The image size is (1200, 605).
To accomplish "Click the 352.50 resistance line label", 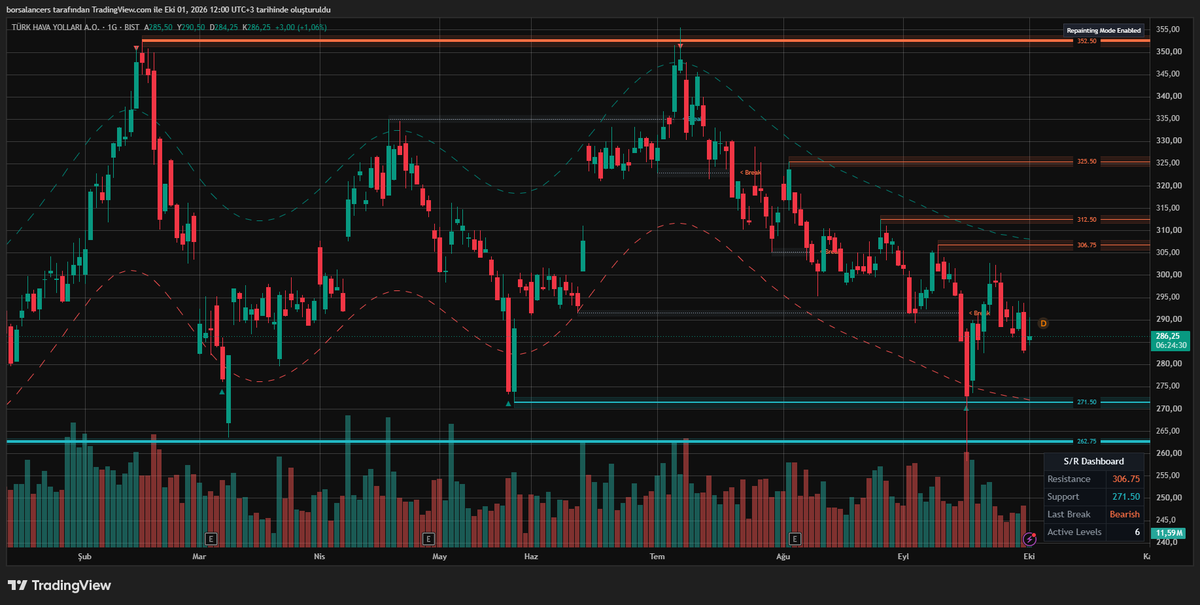I will (x=1086, y=41).
